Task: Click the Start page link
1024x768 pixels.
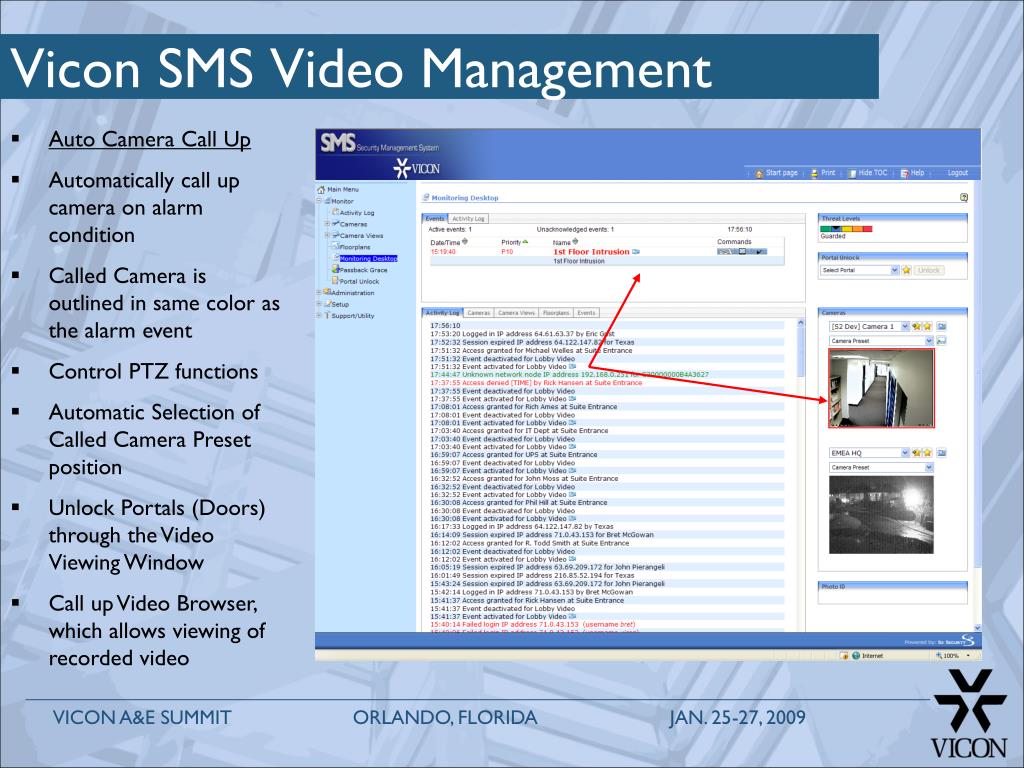Action: [782, 173]
